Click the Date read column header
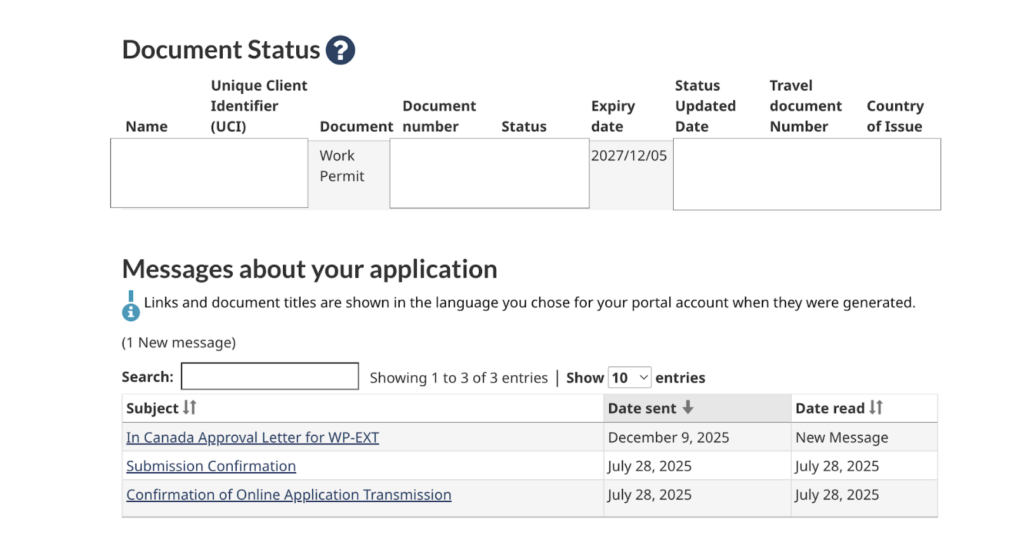The height and width of the screenshot is (535, 1024). click(x=864, y=408)
